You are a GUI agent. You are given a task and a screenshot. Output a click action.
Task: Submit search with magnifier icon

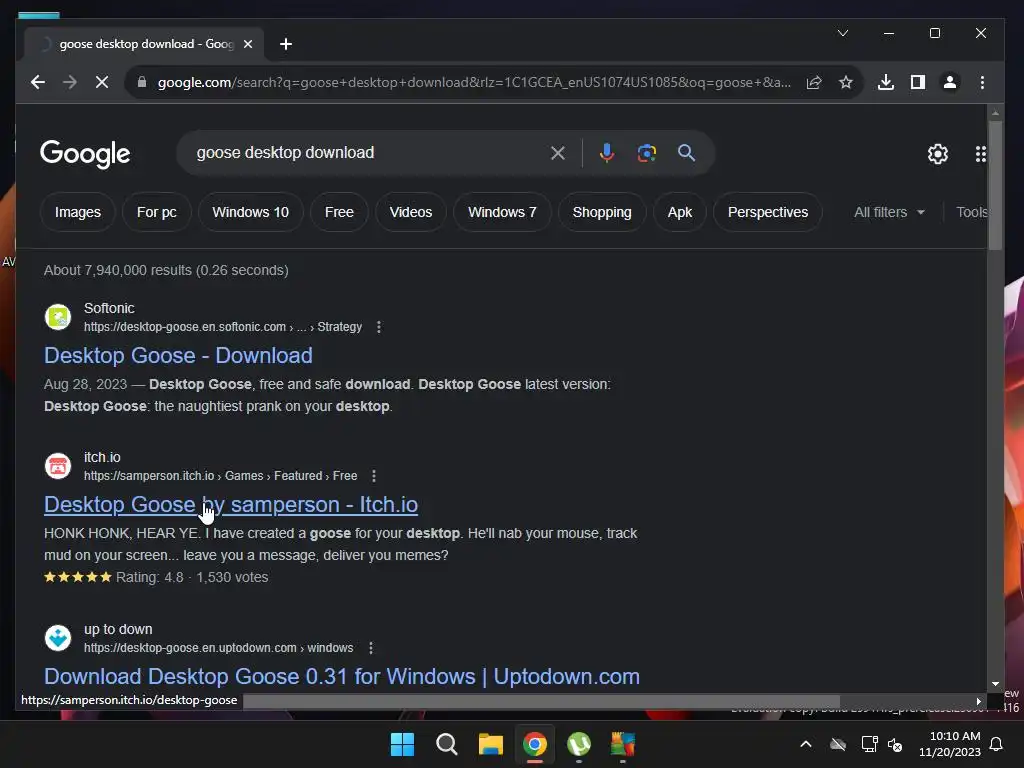[x=686, y=153]
